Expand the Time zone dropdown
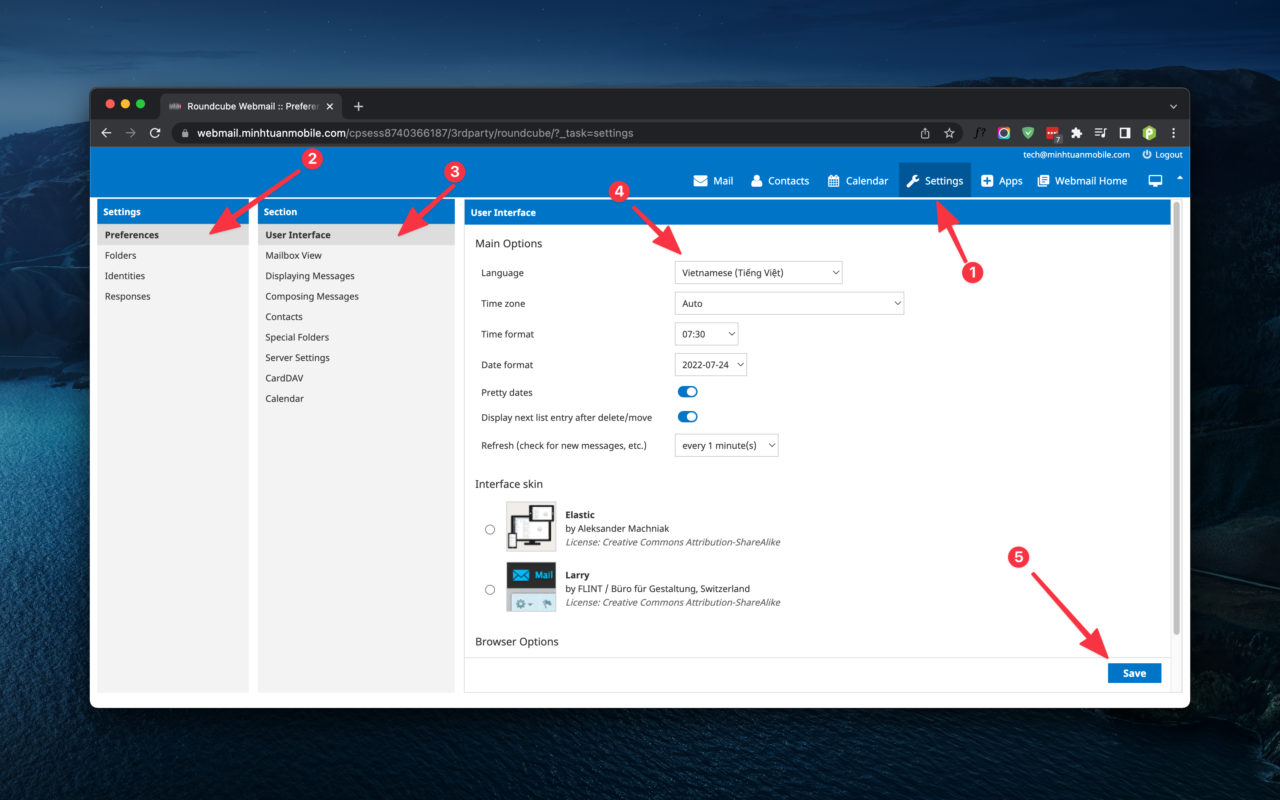1280x800 pixels. [789, 303]
